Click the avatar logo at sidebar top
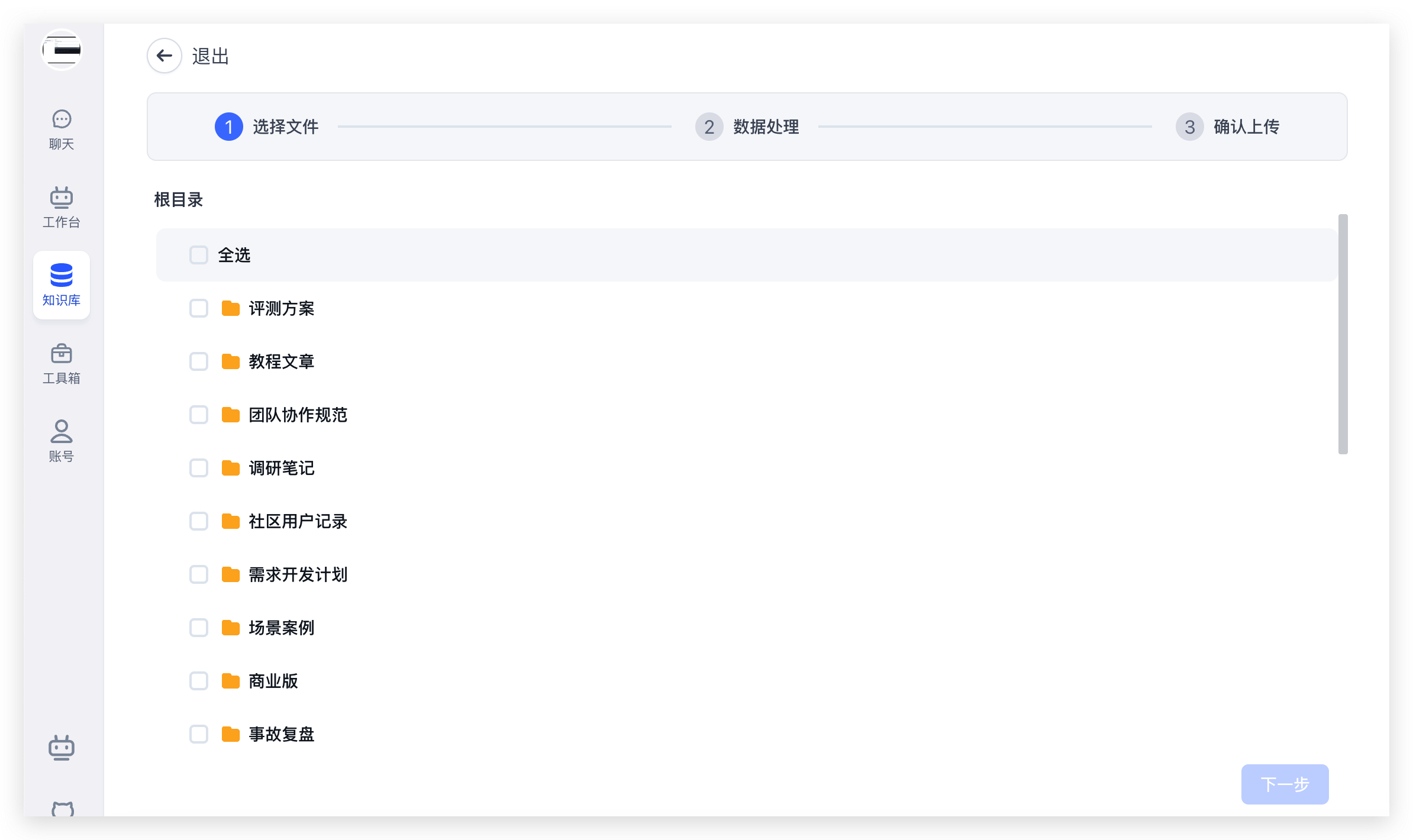Image resolution: width=1413 pixels, height=840 pixels. coord(62,50)
